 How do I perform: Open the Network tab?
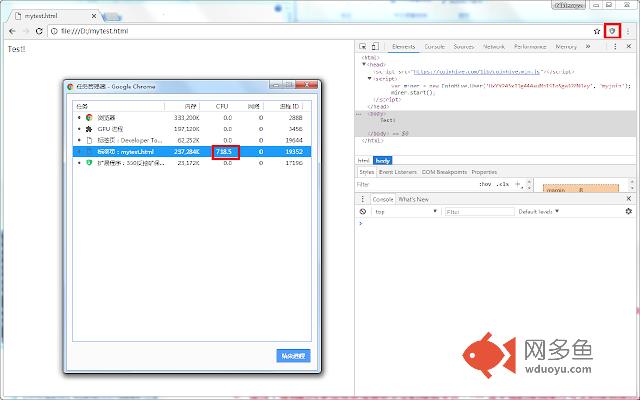point(494,47)
